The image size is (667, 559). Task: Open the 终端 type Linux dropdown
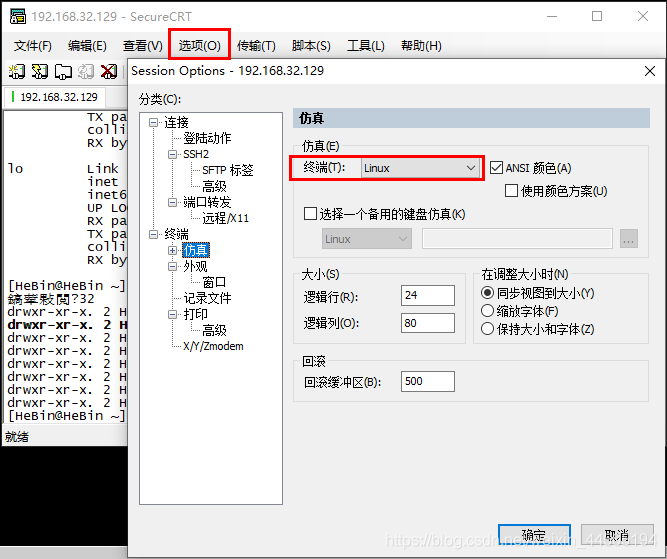tap(421, 168)
